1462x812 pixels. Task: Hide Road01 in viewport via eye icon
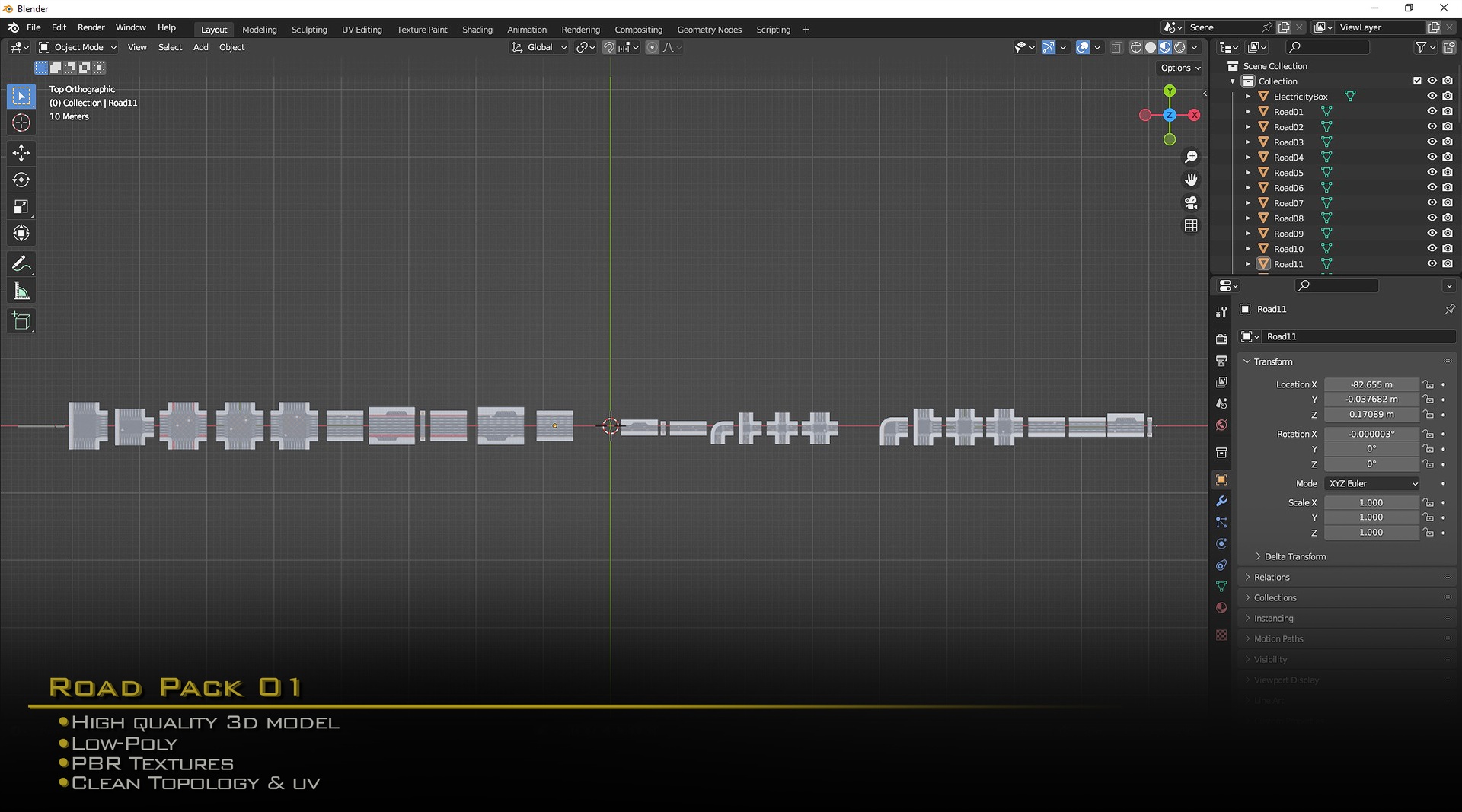[1432, 111]
